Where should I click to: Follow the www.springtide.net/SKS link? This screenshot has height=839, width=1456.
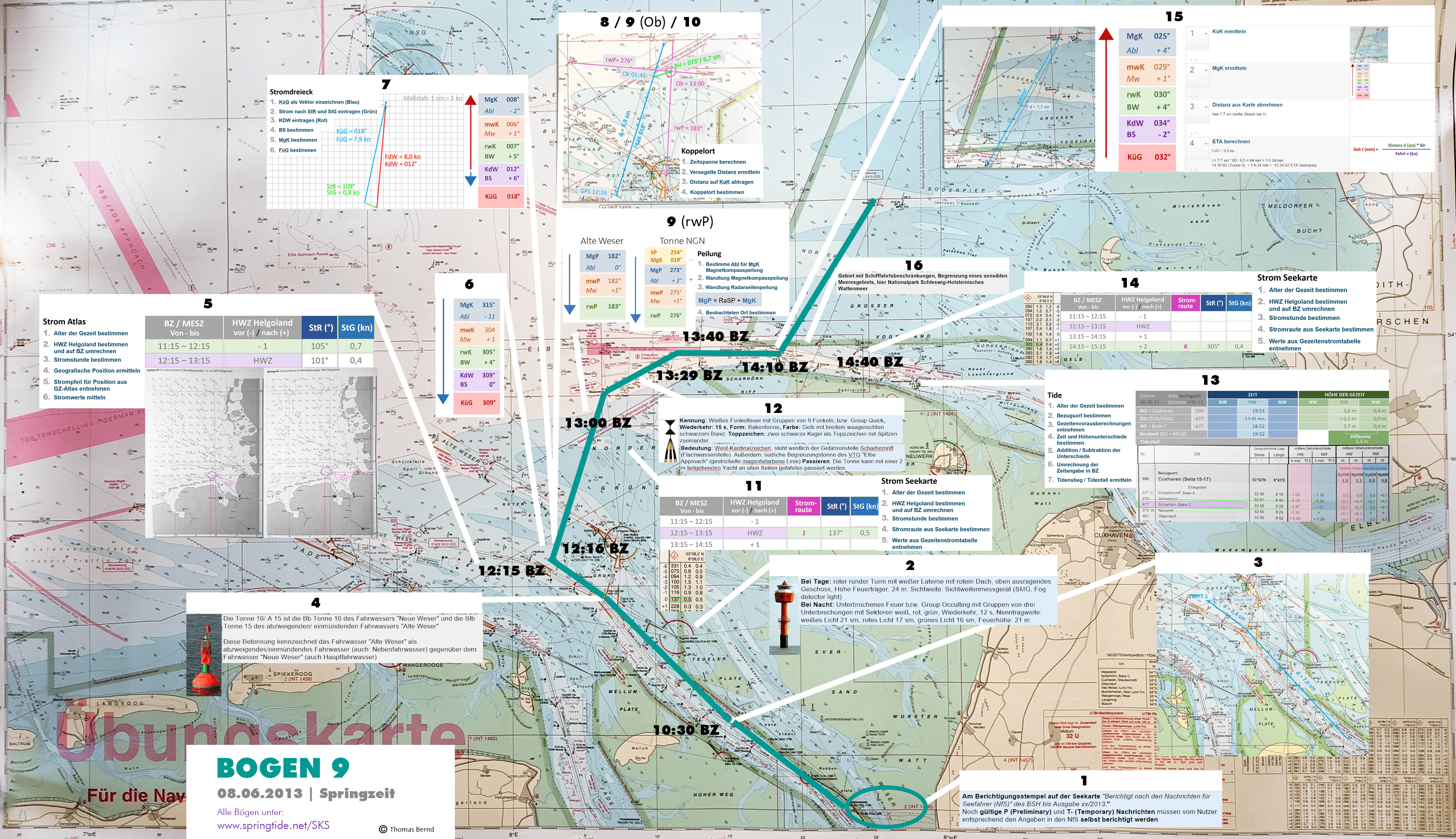tap(273, 825)
